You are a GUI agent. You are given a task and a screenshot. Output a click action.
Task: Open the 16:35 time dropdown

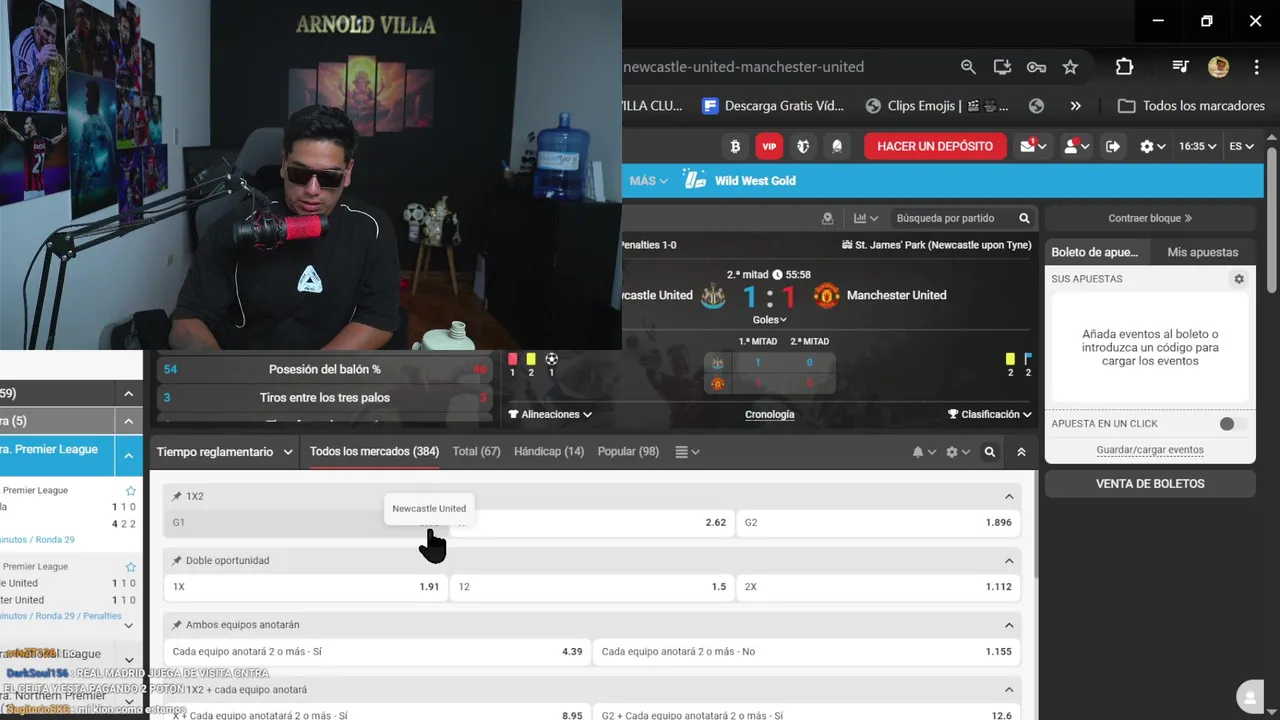tap(1197, 146)
